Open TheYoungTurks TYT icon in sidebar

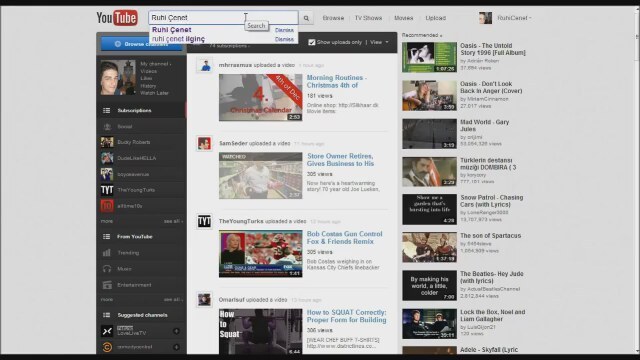(107, 190)
